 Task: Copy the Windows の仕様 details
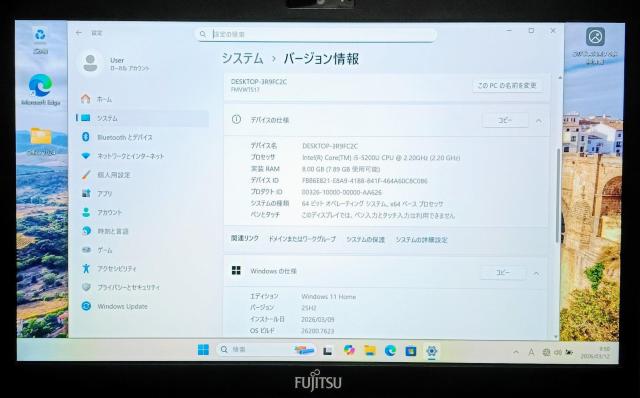pos(502,273)
